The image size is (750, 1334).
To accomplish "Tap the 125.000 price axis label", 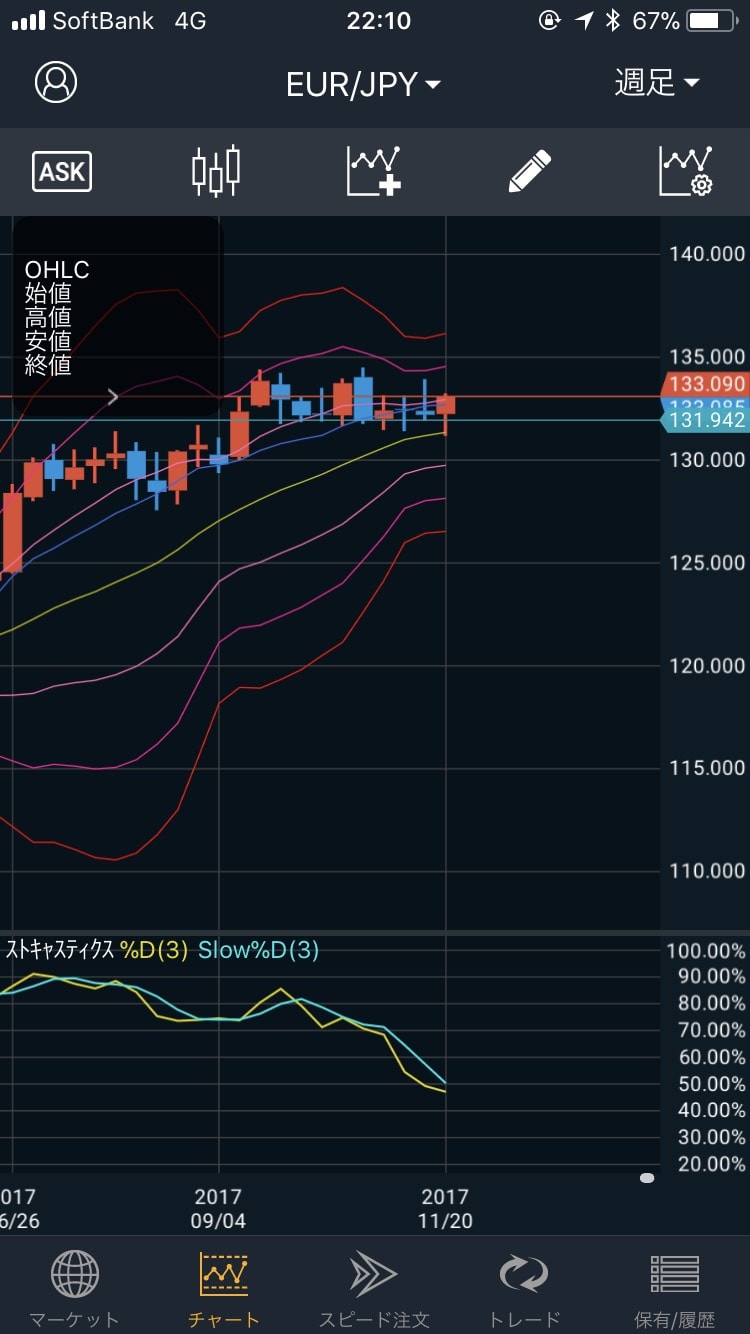I will point(707,563).
